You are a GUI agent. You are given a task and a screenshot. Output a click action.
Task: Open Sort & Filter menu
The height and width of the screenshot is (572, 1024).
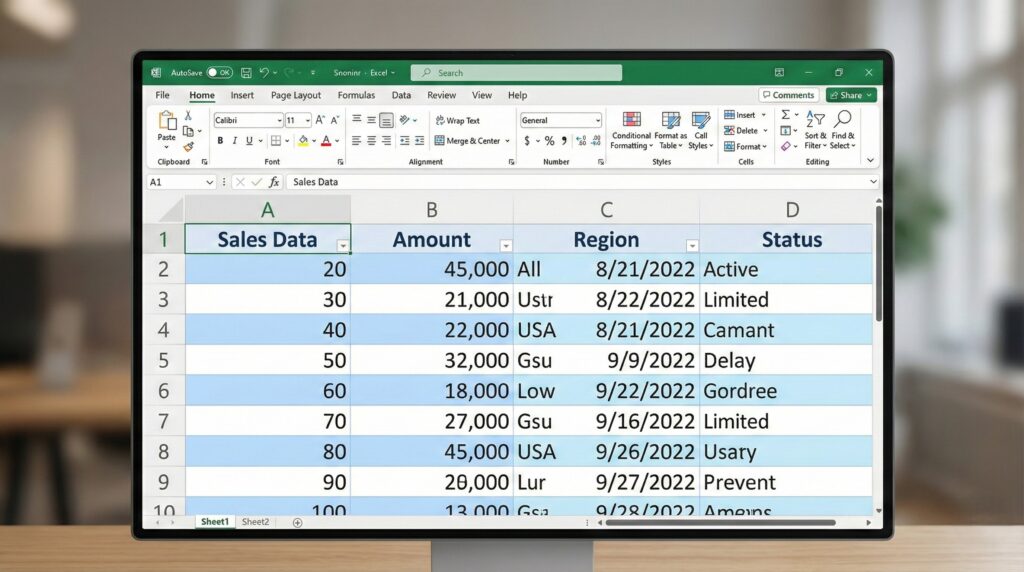coord(815,131)
